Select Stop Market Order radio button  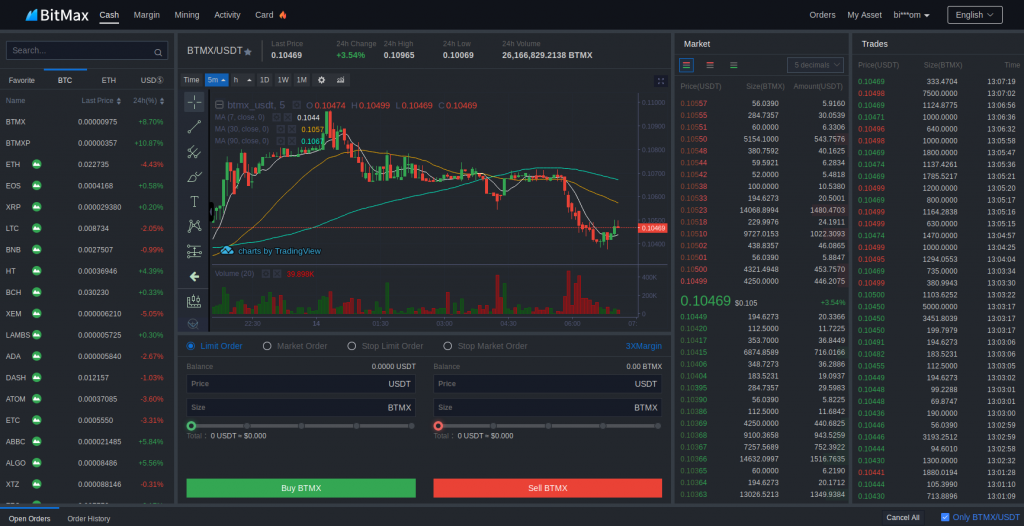pos(448,346)
